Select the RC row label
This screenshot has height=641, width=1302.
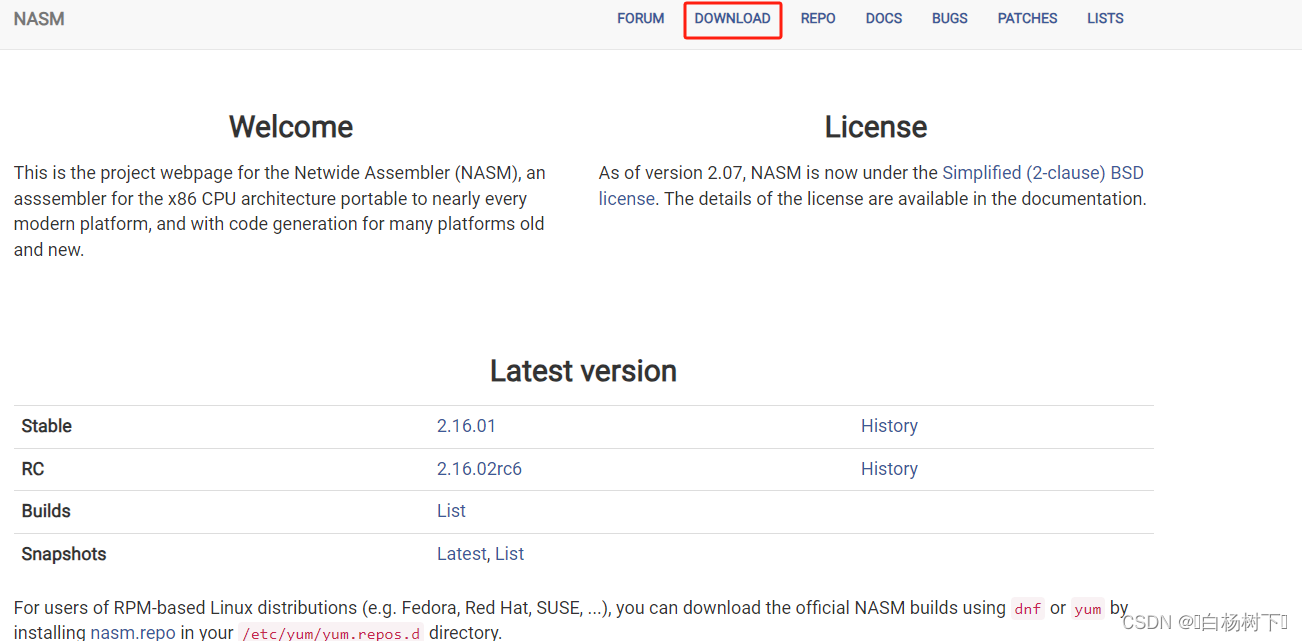33,469
